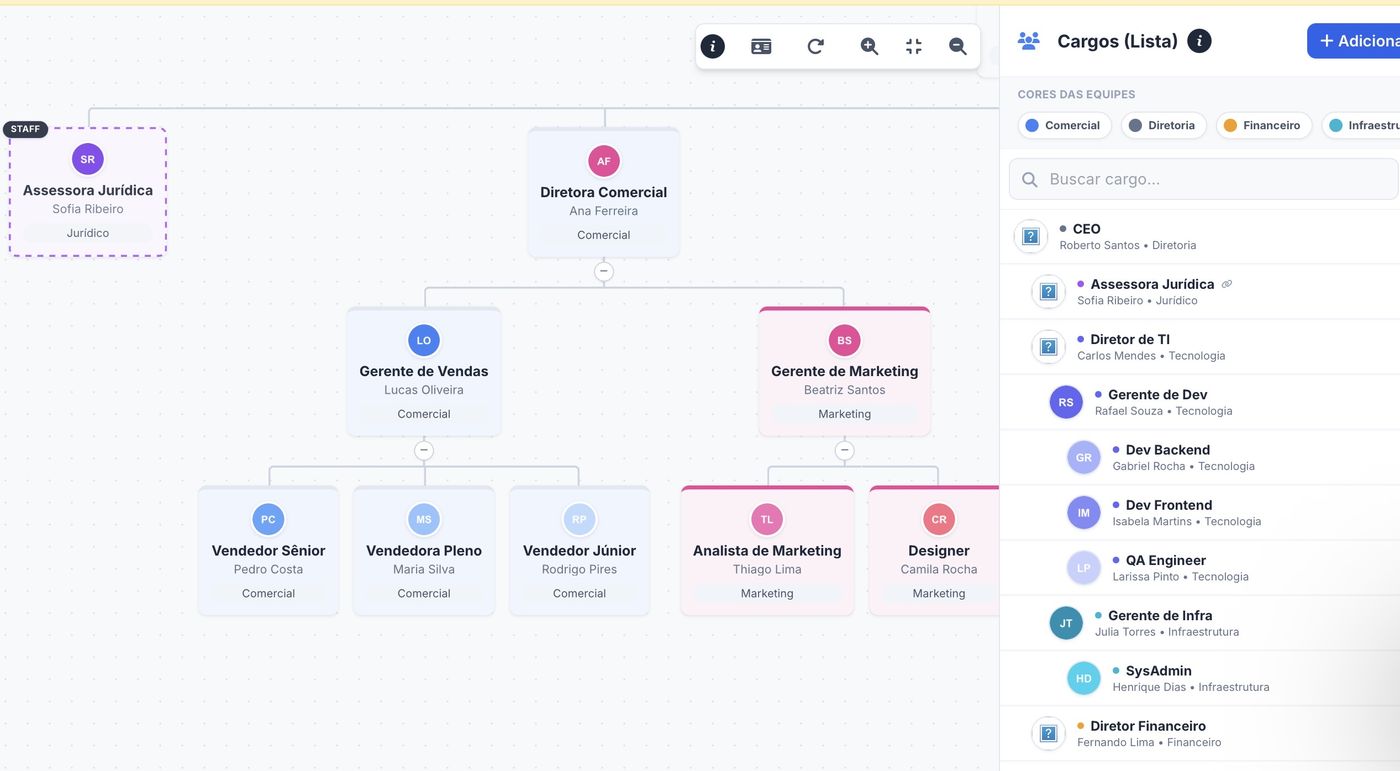This screenshot has height=771, width=1400.
Task: Zoom out with the magnifier minus icon
Action: [x=958, y=46]
